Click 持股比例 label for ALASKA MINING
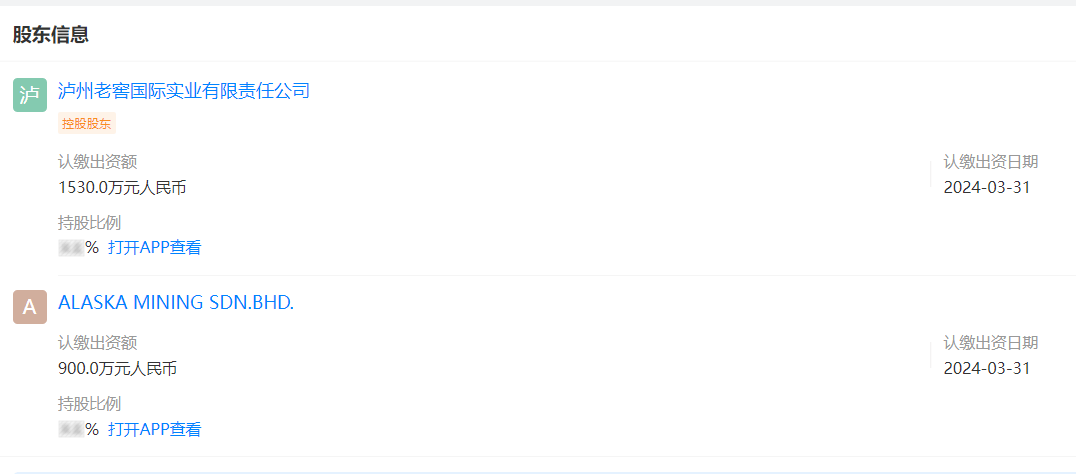 pos(90,404)
